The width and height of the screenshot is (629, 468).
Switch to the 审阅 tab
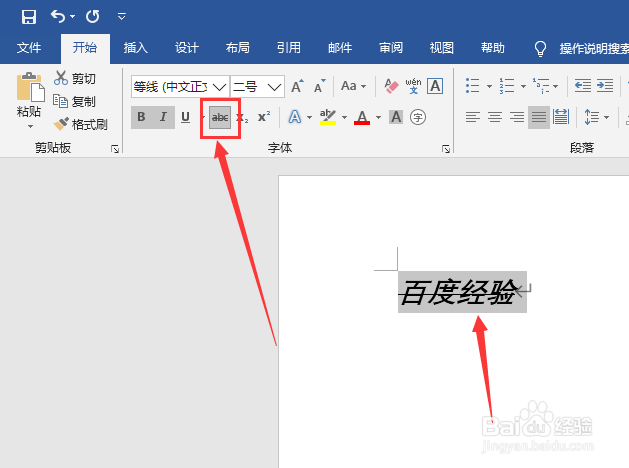pos(391,48)
